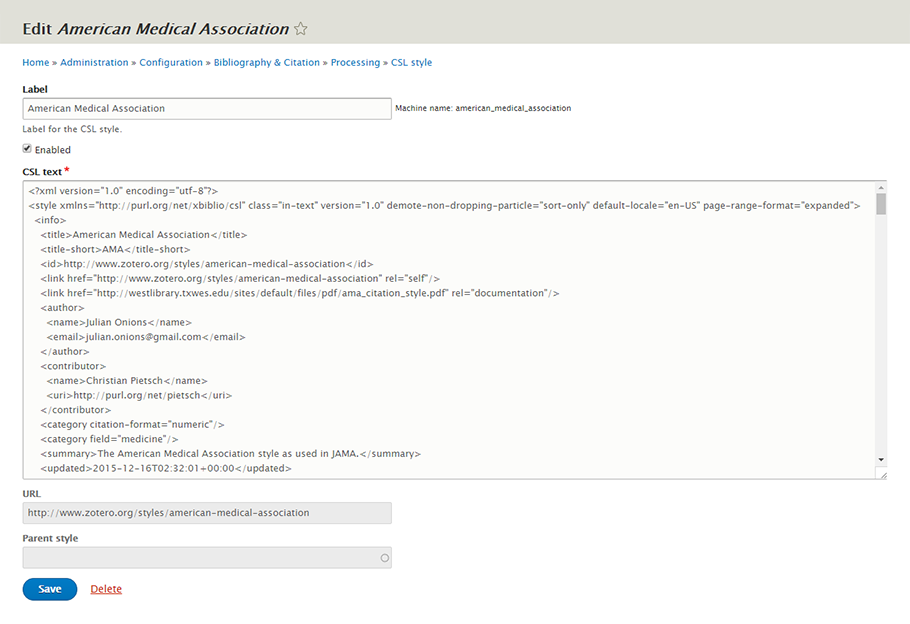
Task: Click the textarea resize grip handle
Action: click(x=882, y=474)
